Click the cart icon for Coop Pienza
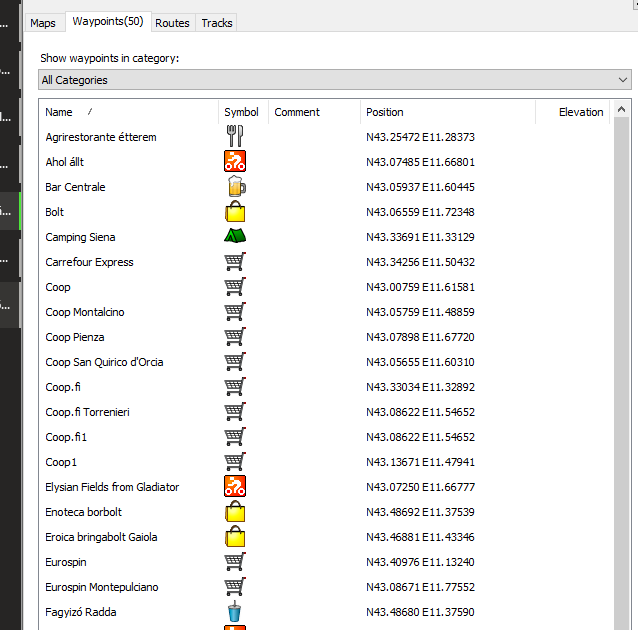The height and width of the screenshot is (630, 638). point(235,337)
